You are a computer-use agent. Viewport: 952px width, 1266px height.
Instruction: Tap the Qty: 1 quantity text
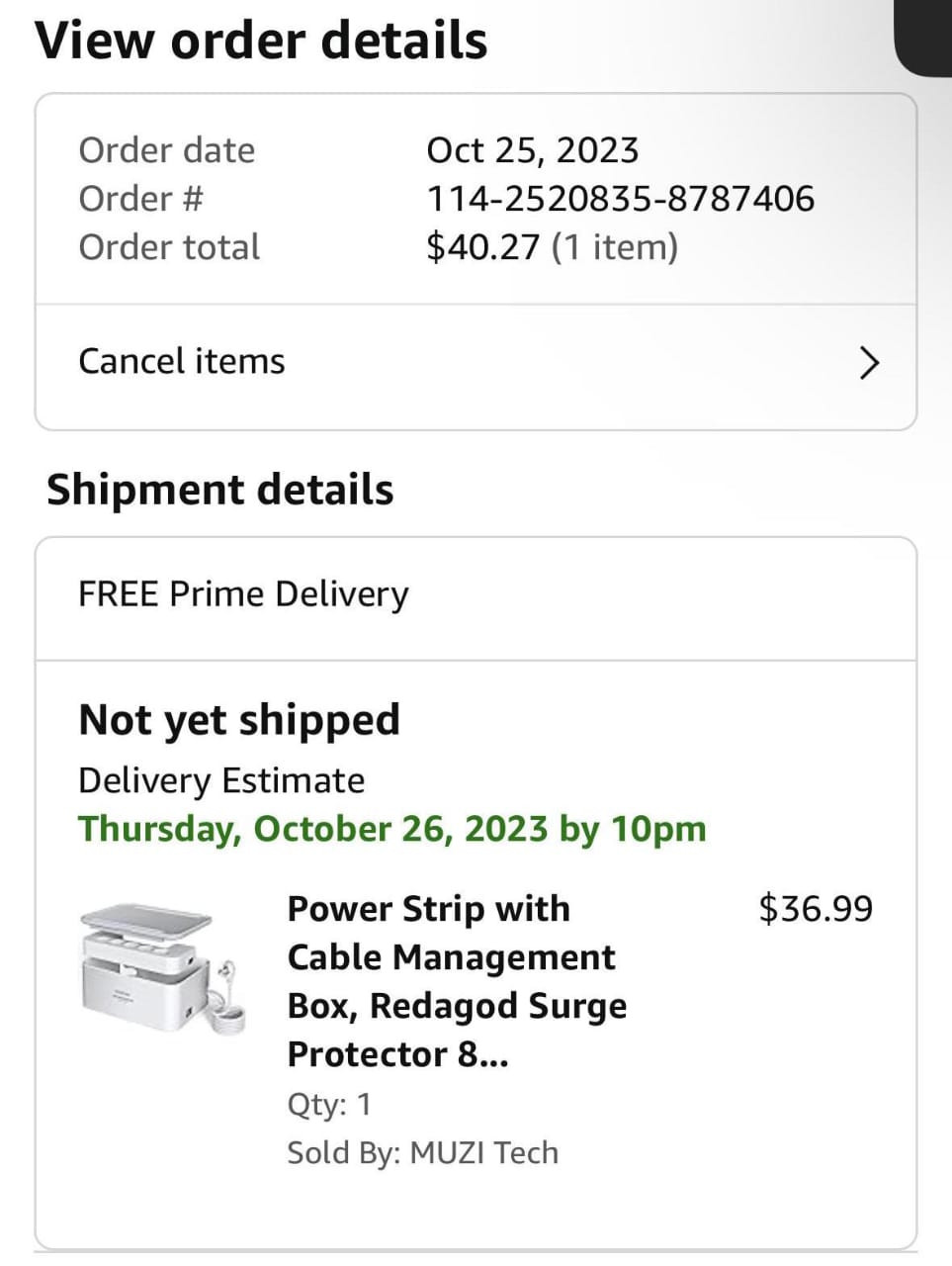pos(329,1104)
